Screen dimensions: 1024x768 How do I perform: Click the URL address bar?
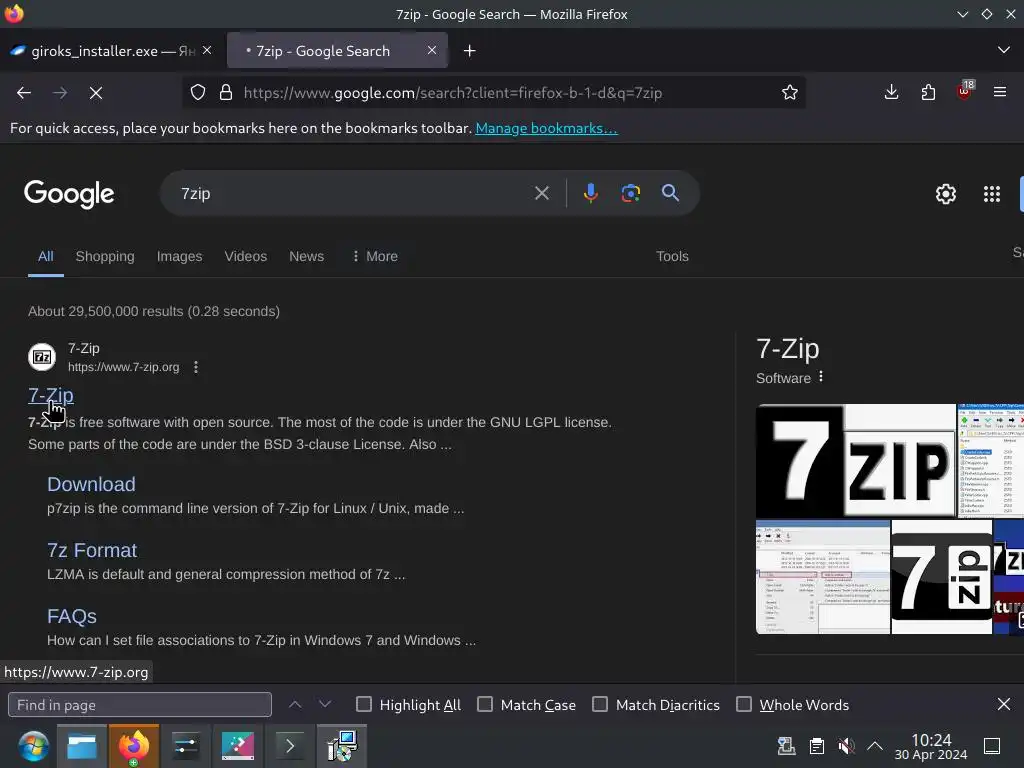494,93
